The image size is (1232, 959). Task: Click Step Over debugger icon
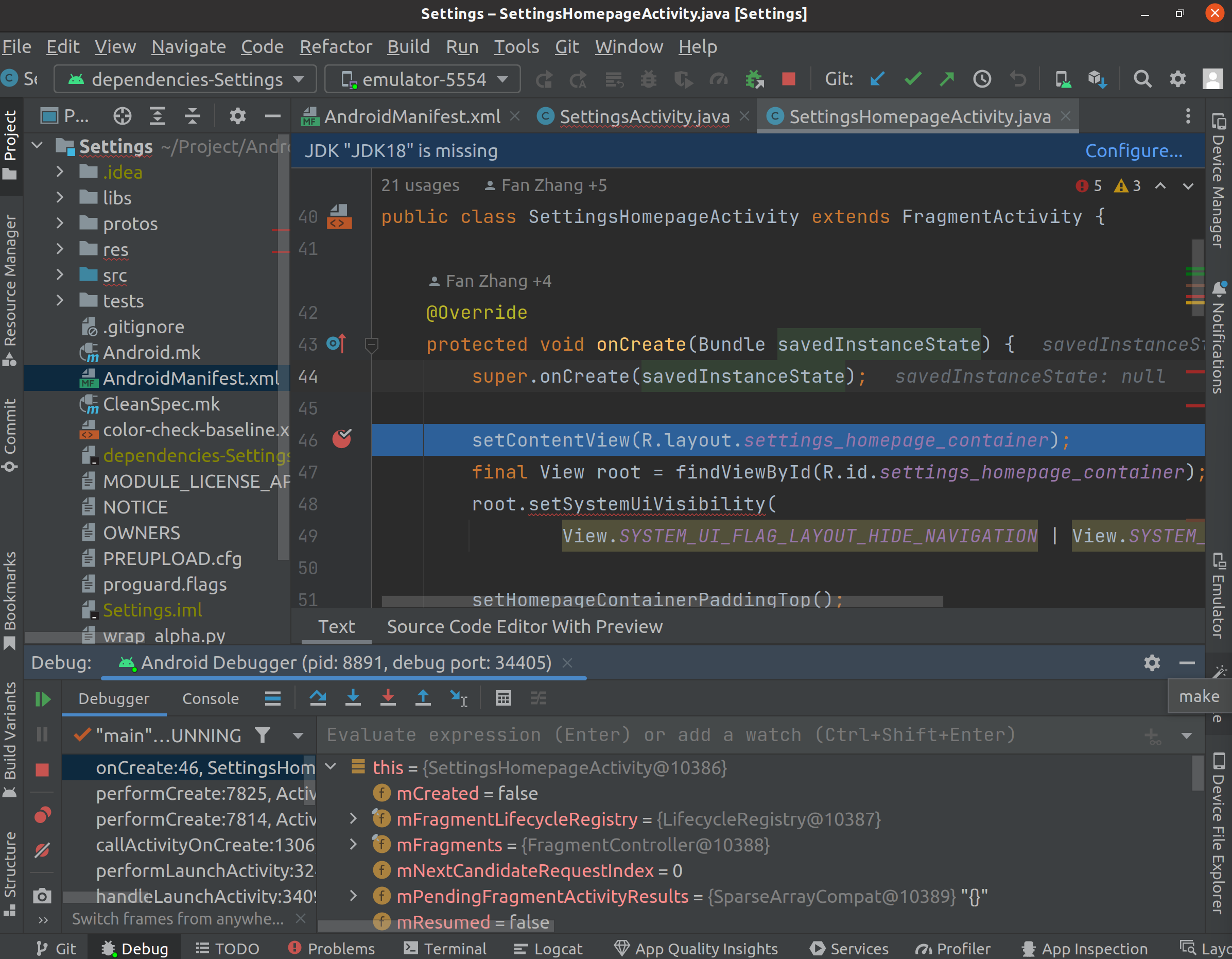(x=318, y=698)
